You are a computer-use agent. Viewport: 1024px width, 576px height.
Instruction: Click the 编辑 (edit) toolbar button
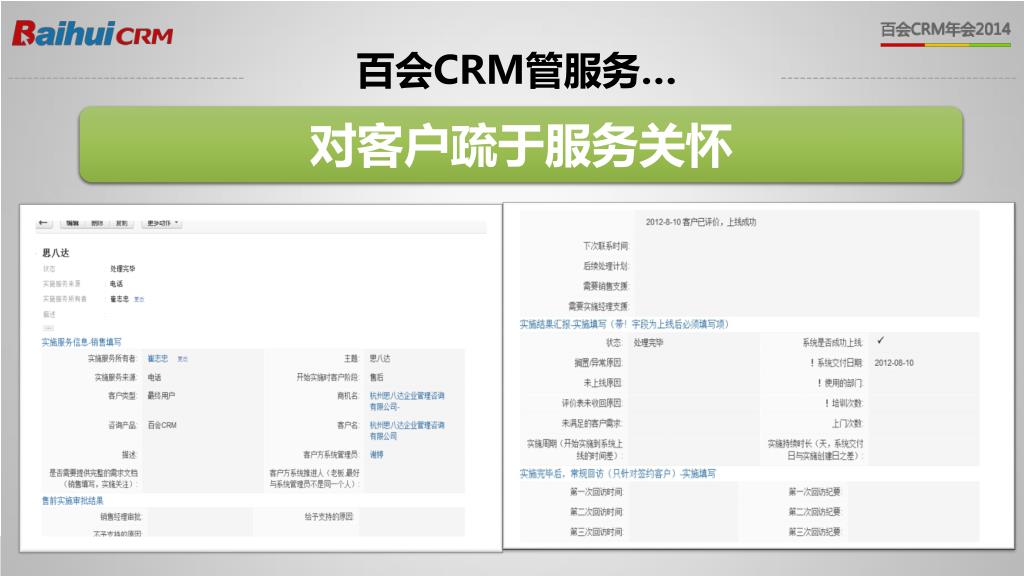tap(72, 223)
